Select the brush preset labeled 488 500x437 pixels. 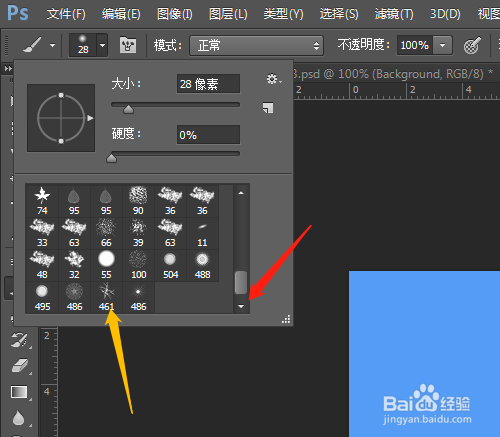click(202, 265)
